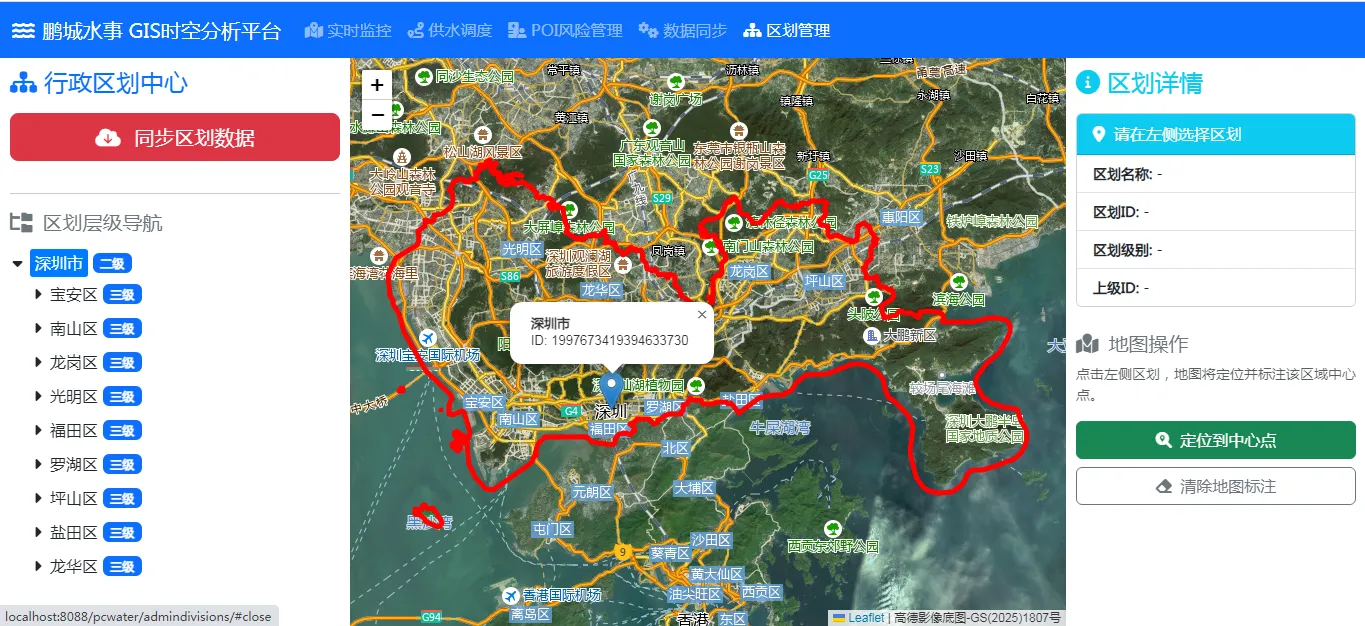Open 供水调度 navigation item
The width and height of the screenshot is (1365, 626).
click(450, 30)
